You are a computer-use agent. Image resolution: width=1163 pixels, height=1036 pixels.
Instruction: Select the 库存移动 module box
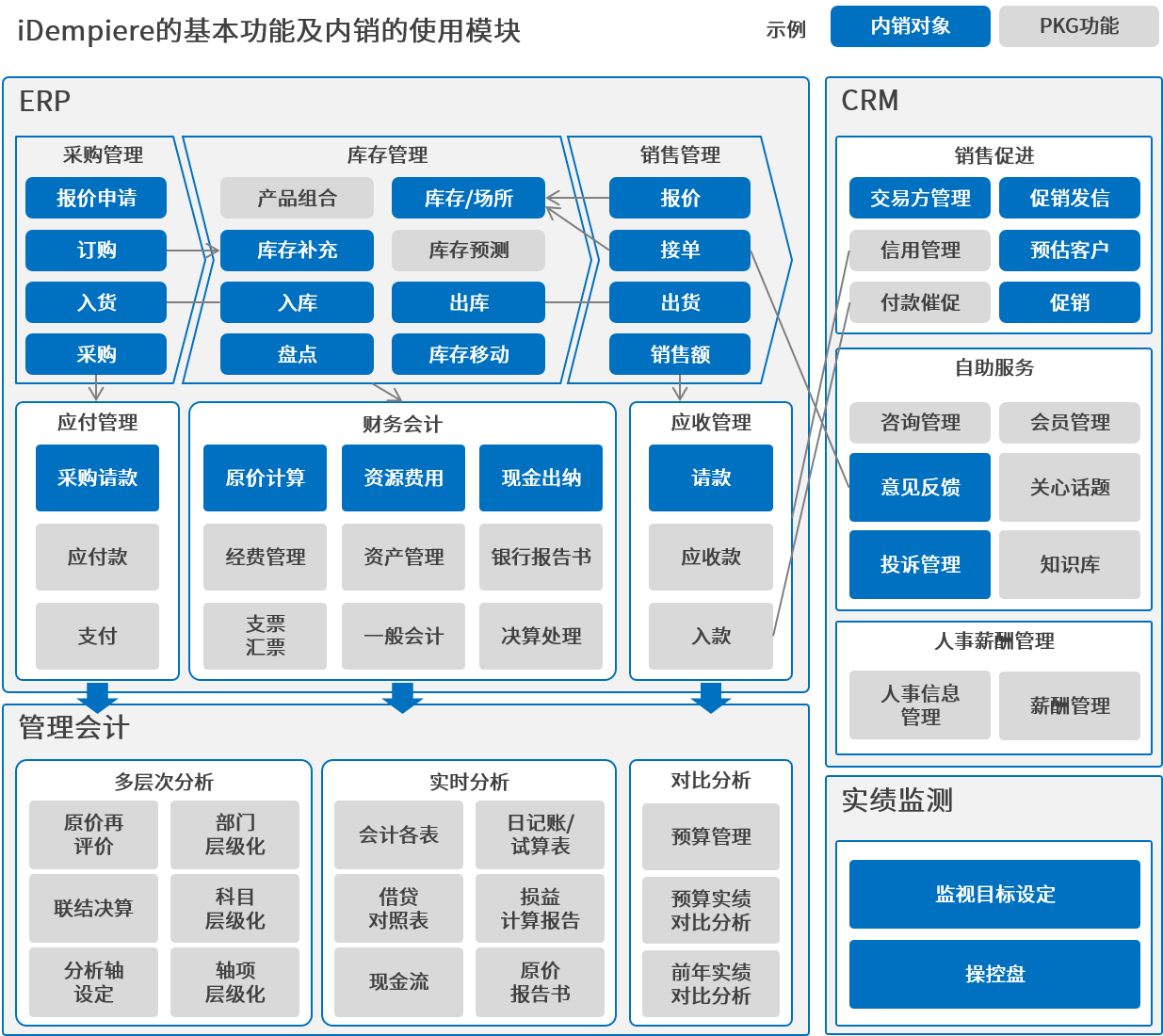click(468, 354)
